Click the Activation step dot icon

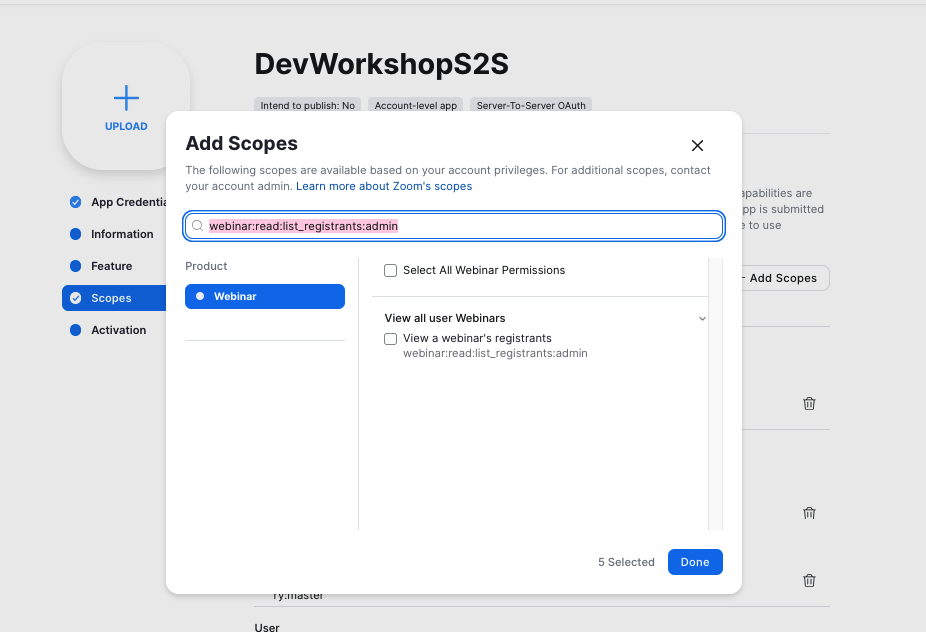click(76, 330)
